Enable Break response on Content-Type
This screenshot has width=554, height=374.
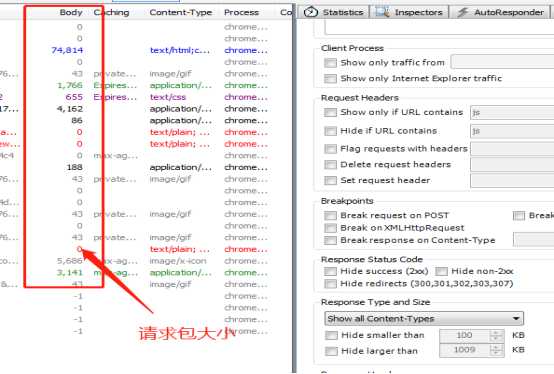point(330,240)
